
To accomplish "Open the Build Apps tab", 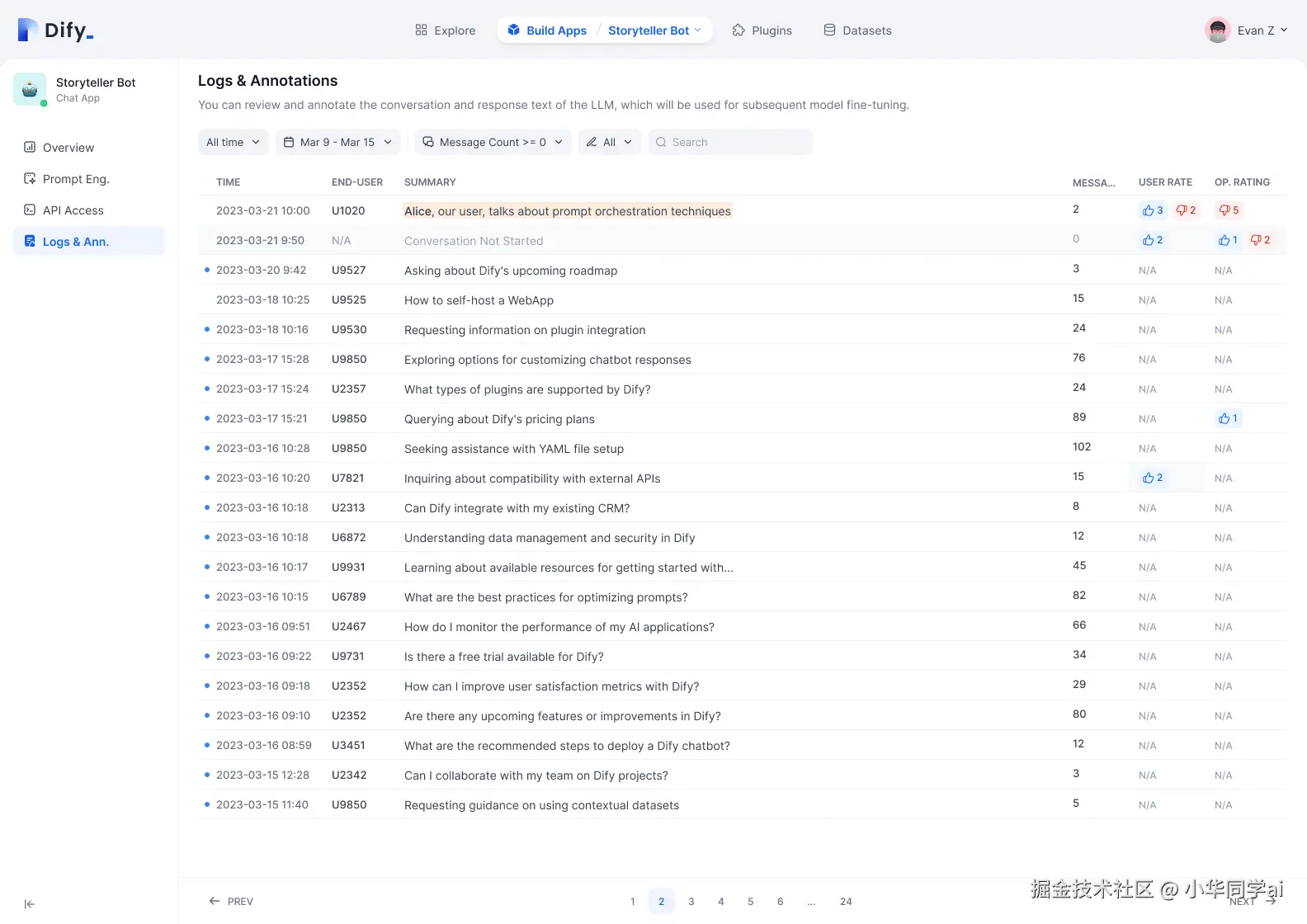I will [547, 31].
